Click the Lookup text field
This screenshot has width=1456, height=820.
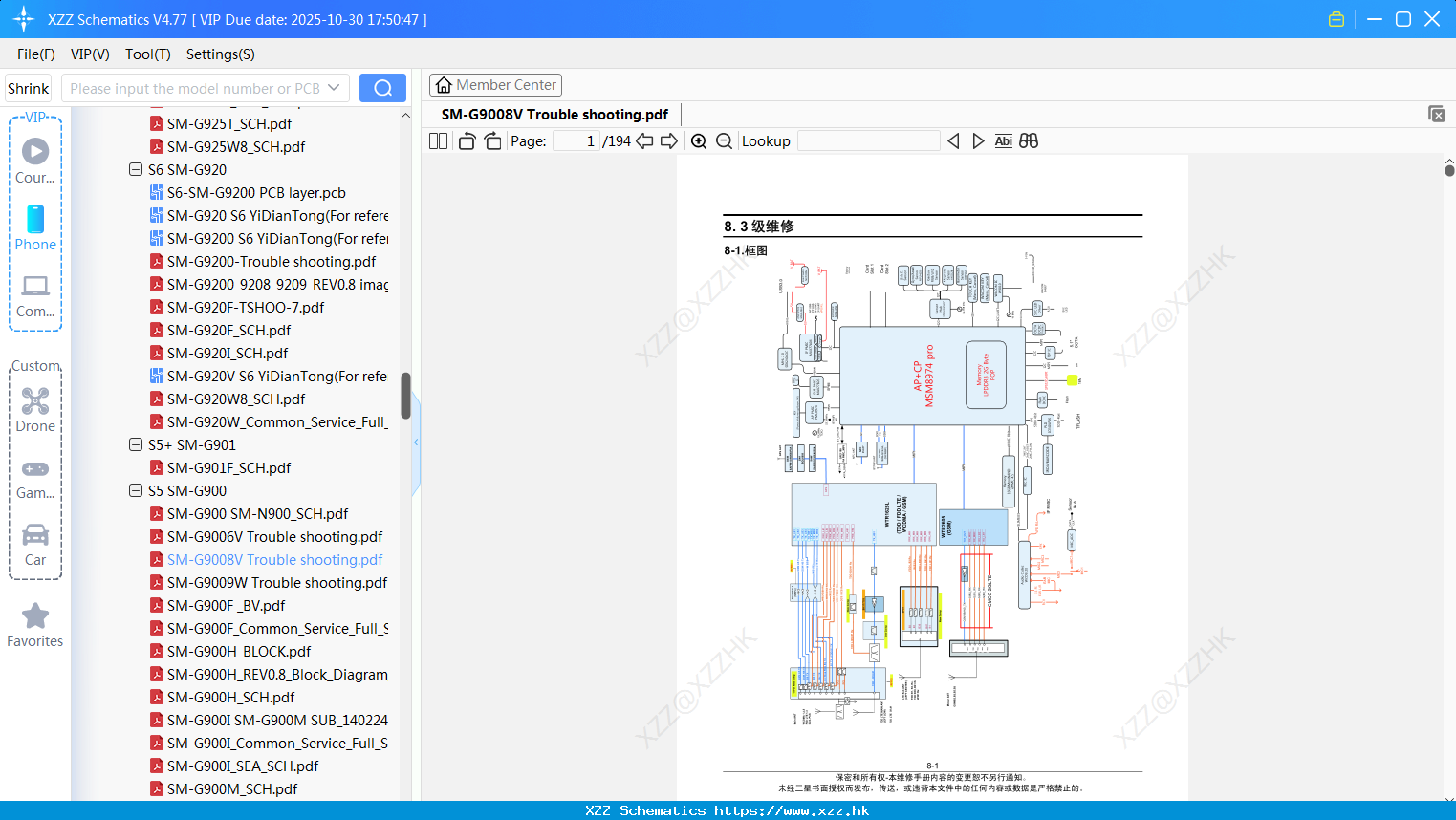click(869, 141)
